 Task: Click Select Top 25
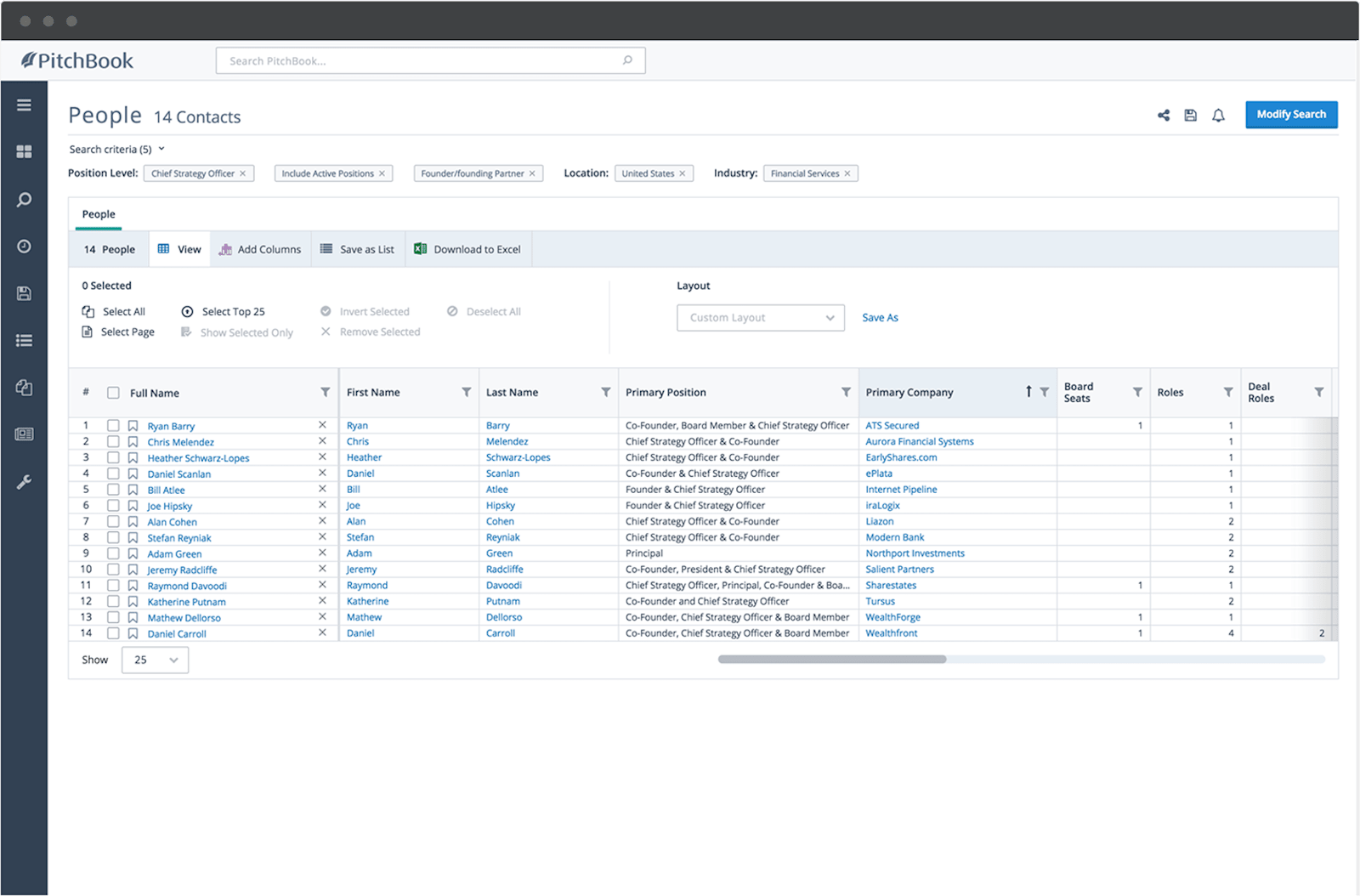point(224,312)
